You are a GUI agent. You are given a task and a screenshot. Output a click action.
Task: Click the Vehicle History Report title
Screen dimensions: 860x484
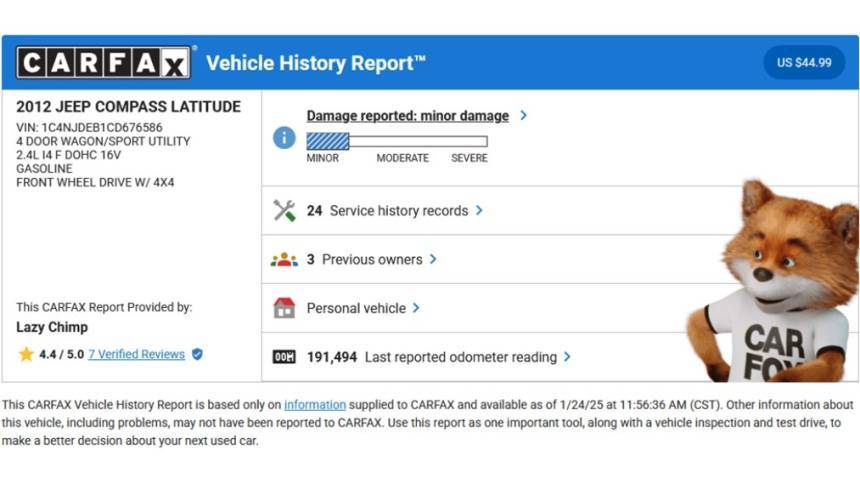pos(316,63)
